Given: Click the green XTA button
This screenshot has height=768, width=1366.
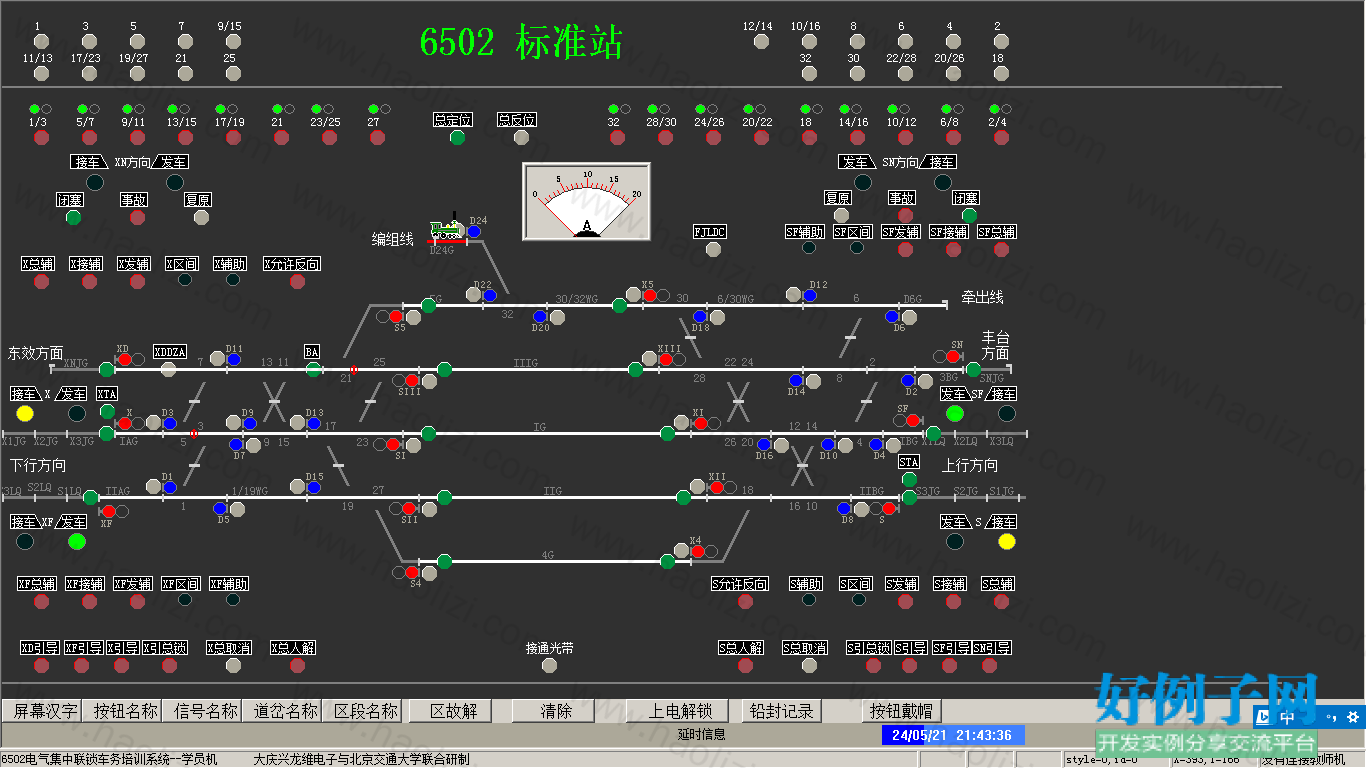Looking at the screenshot, I should click(107, 411).
